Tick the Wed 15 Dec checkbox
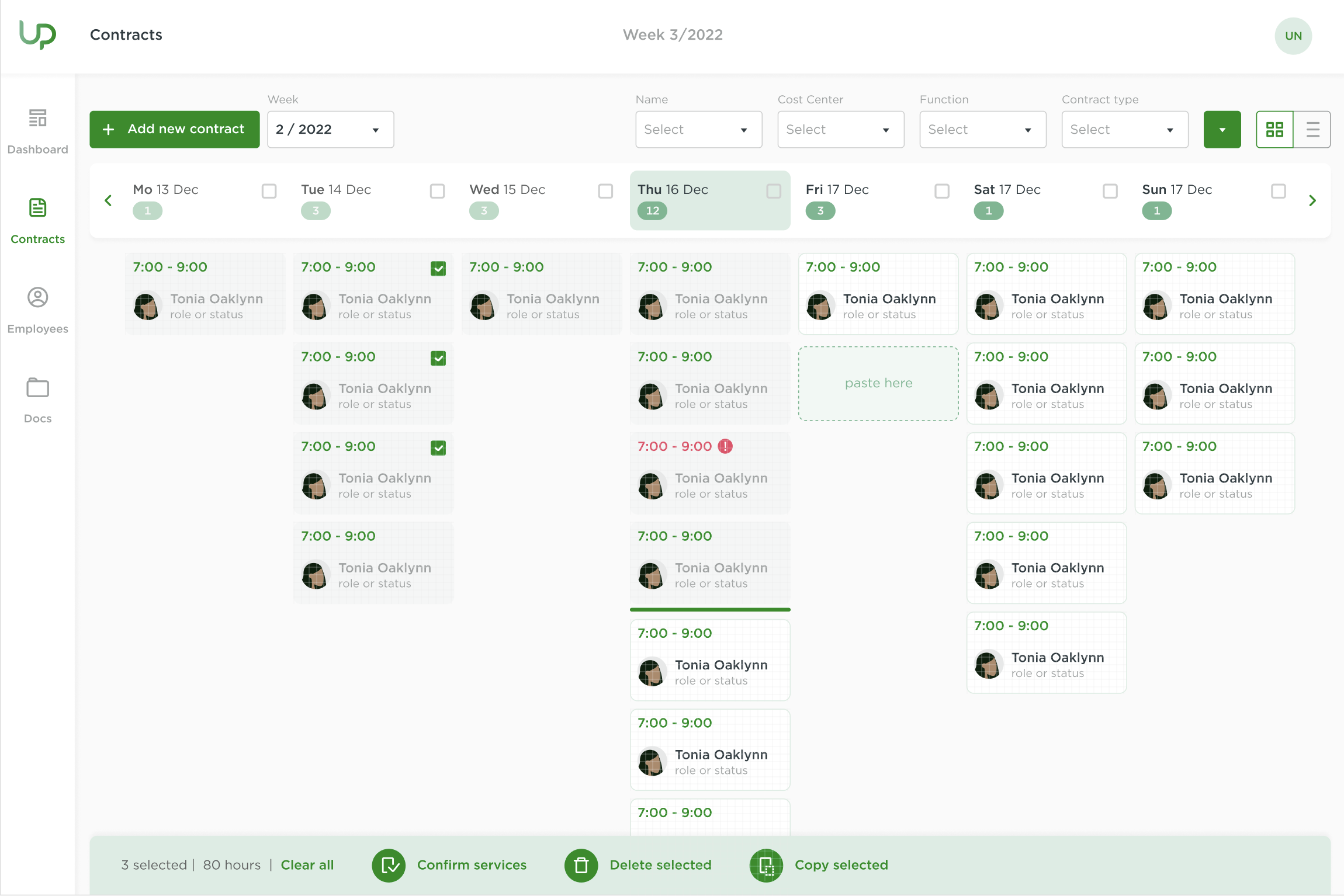 605,191
